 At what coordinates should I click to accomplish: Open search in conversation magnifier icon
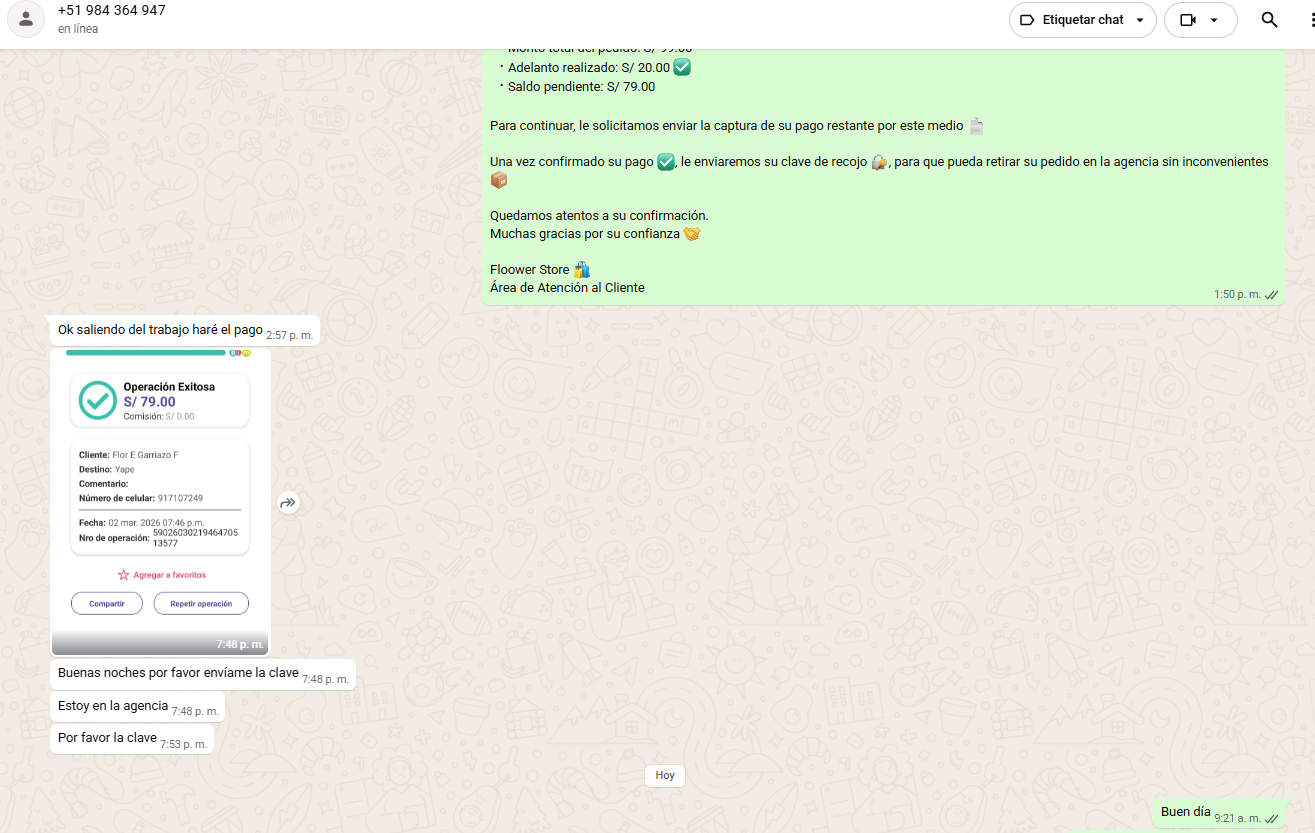[1269, 20]
